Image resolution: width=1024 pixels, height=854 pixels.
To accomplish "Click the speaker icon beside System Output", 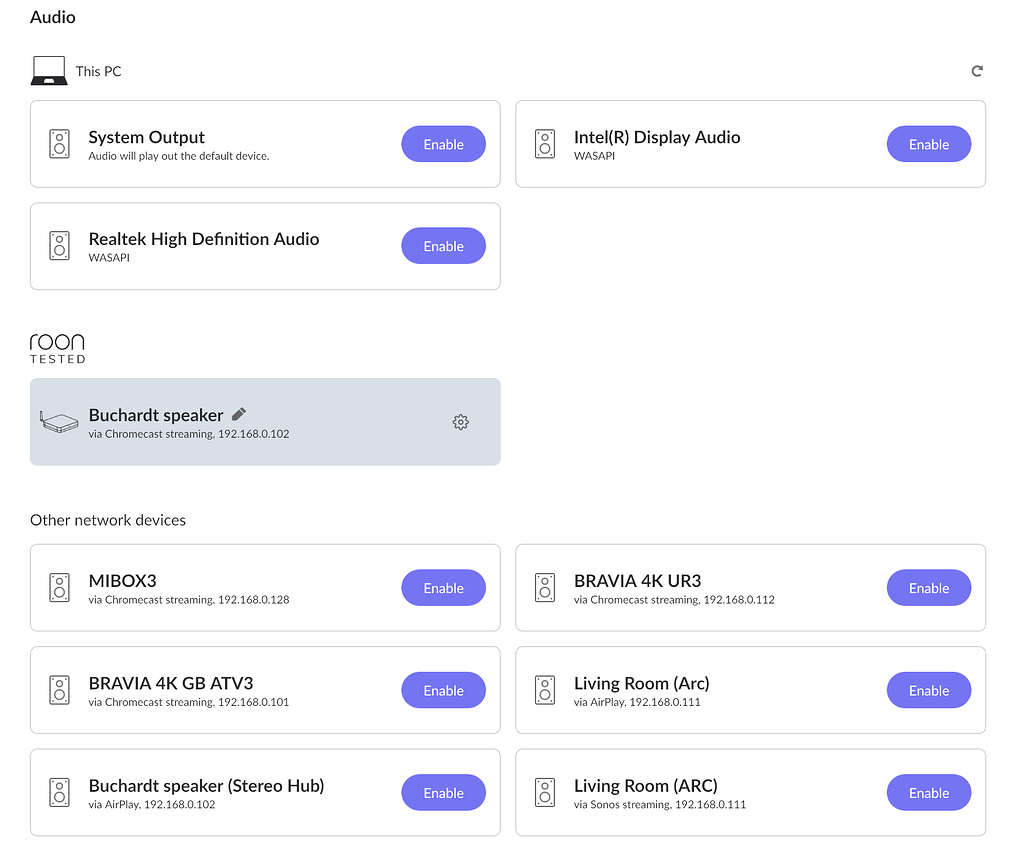I will [59, 143].
